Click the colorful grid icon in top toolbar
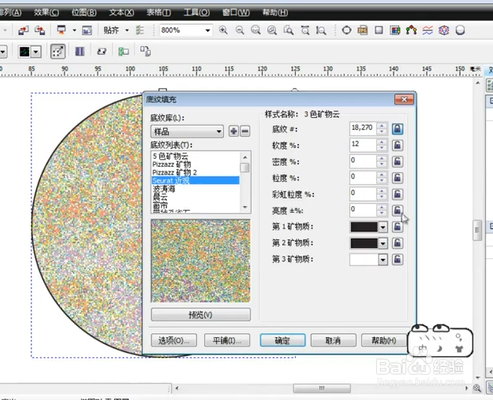The width and height of the screenshot is (493, 400). pyautogui.click(x=395, y=30)
